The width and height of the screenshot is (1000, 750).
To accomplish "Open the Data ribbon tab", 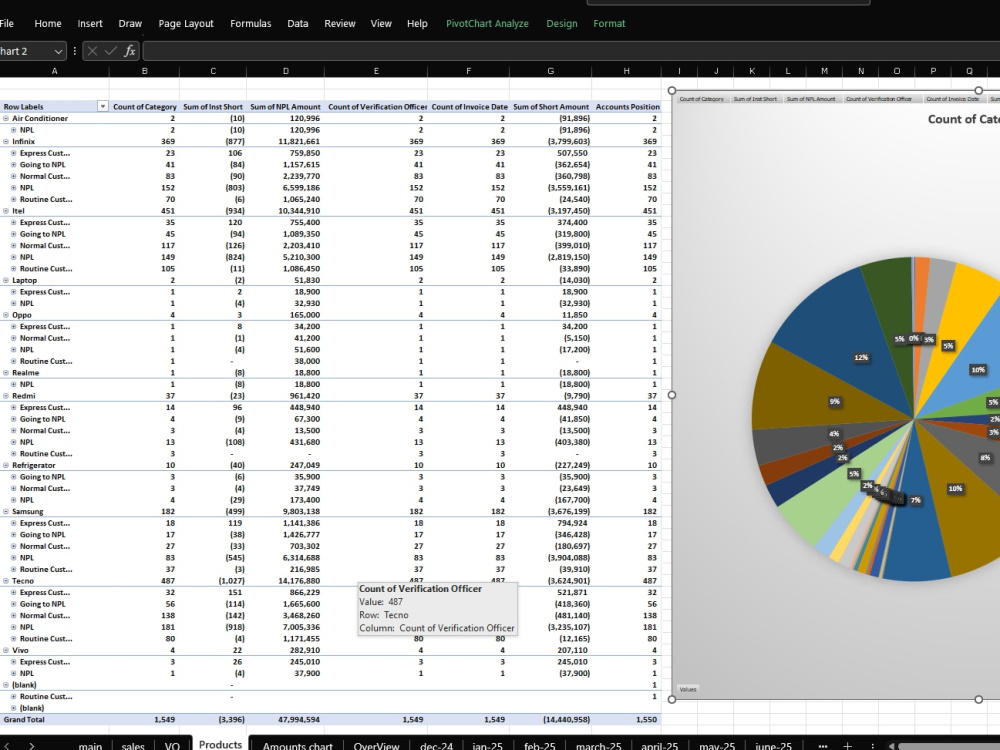I will [297, 24].
